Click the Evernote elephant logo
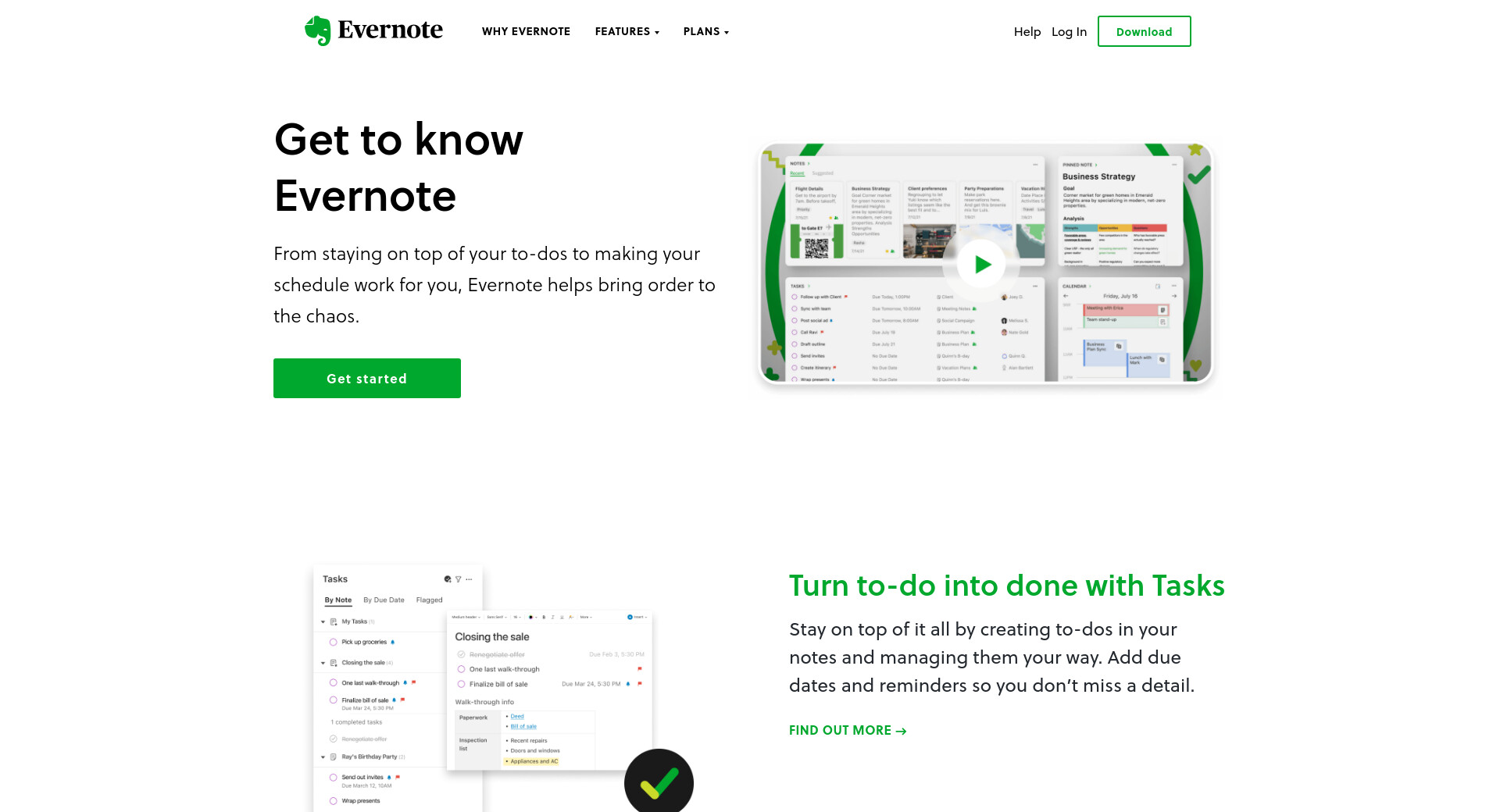 click(373, 30)
